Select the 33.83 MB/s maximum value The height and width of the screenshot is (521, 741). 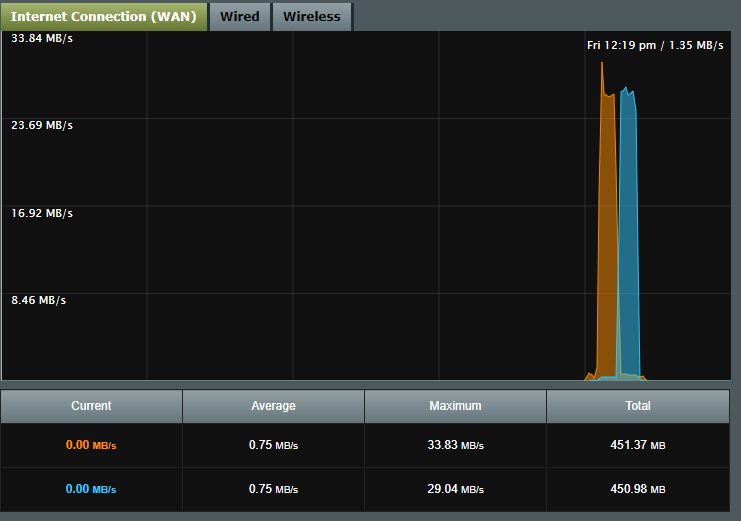click(455, 445)
